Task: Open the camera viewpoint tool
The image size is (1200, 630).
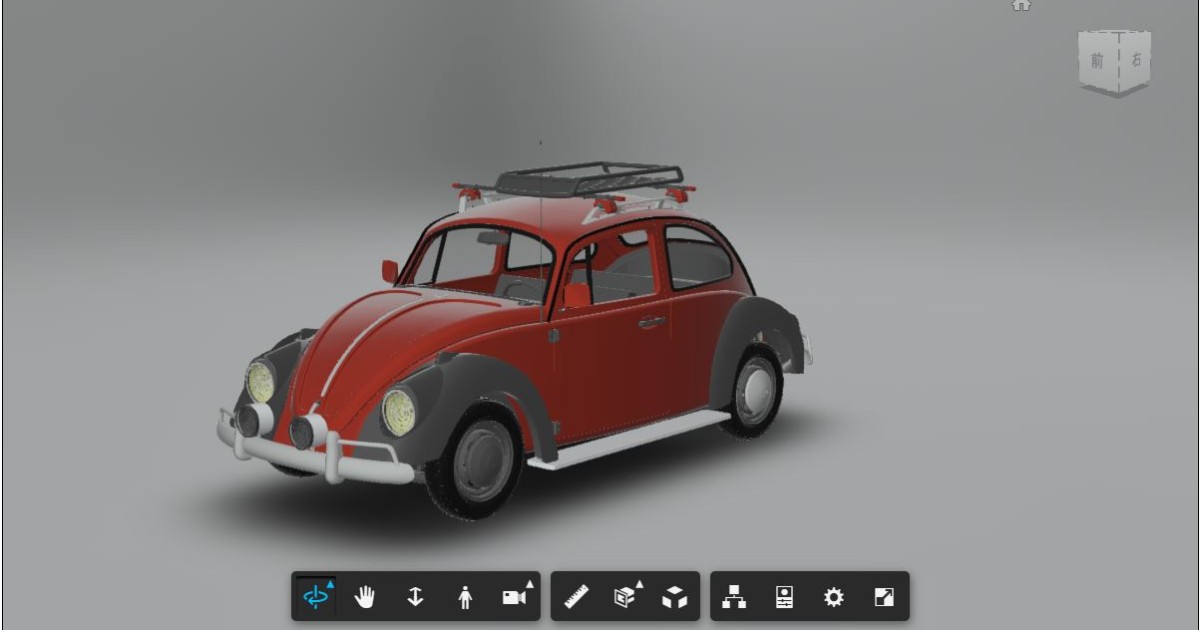Action: (512, 597)
